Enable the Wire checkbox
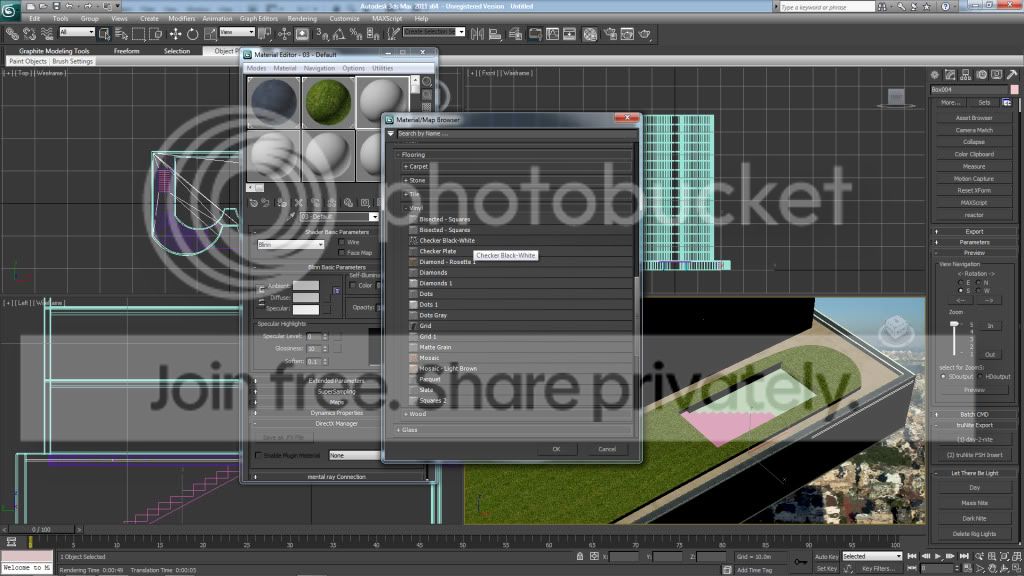The width and height of the screenshot is (1024, 576). pyautogui.click(x=341, y=242)
